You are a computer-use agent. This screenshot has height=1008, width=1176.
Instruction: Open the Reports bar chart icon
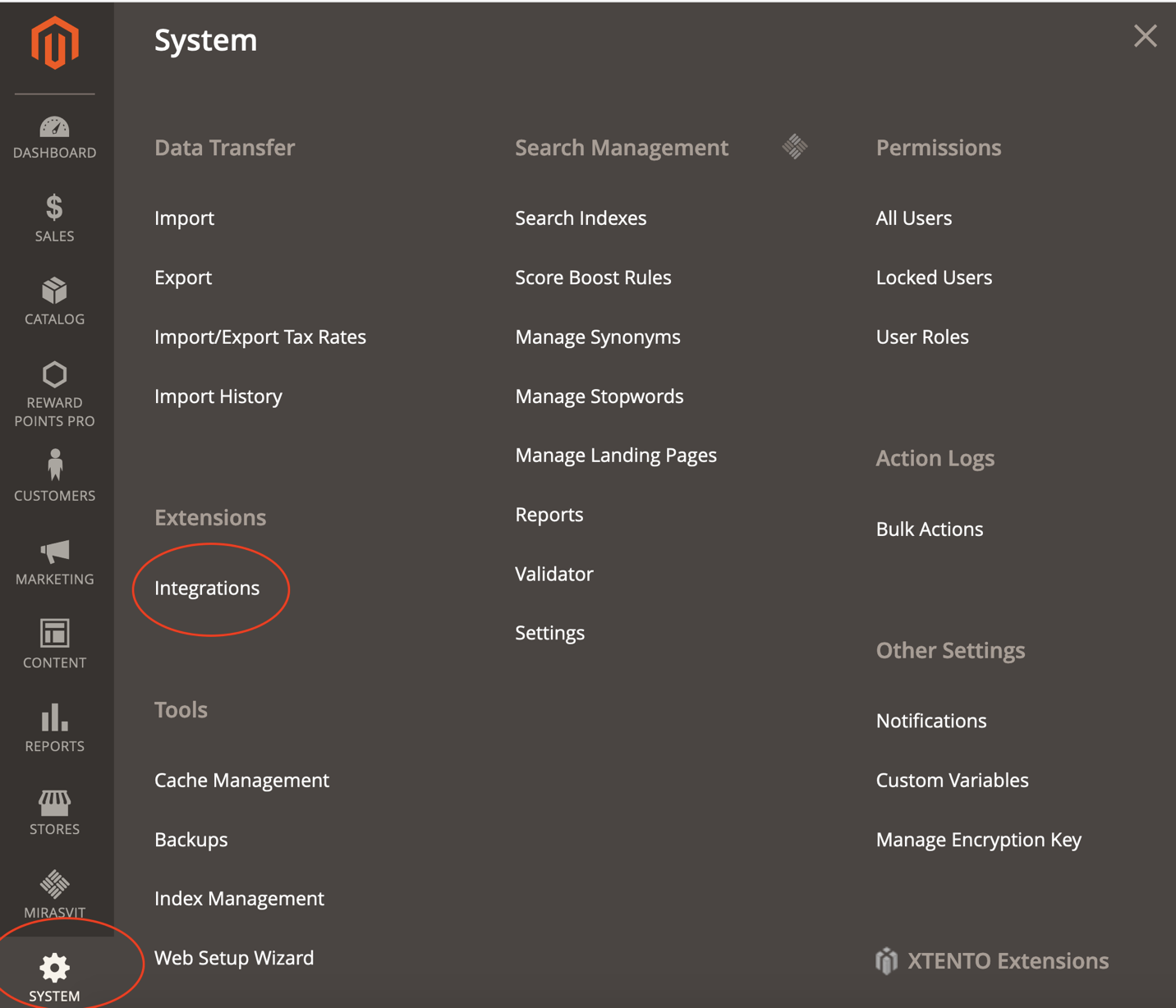pyautogui.click(x=54, y=717)
